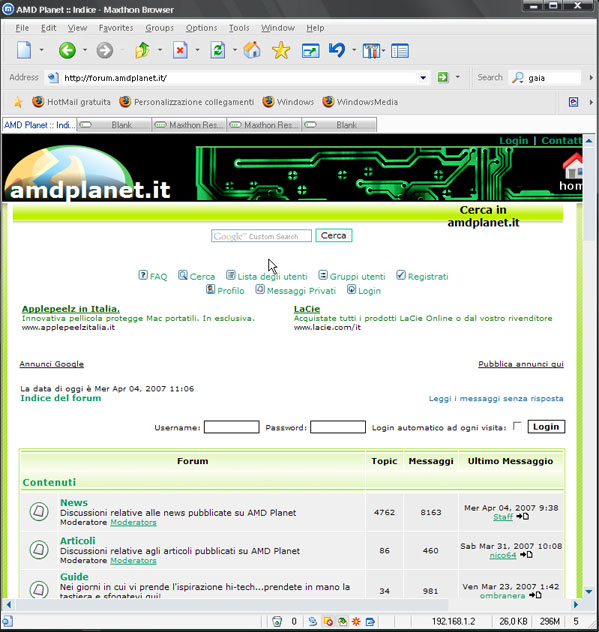Expand the search bar overflow chevron
Screen dimensions: 599x632
591,77
